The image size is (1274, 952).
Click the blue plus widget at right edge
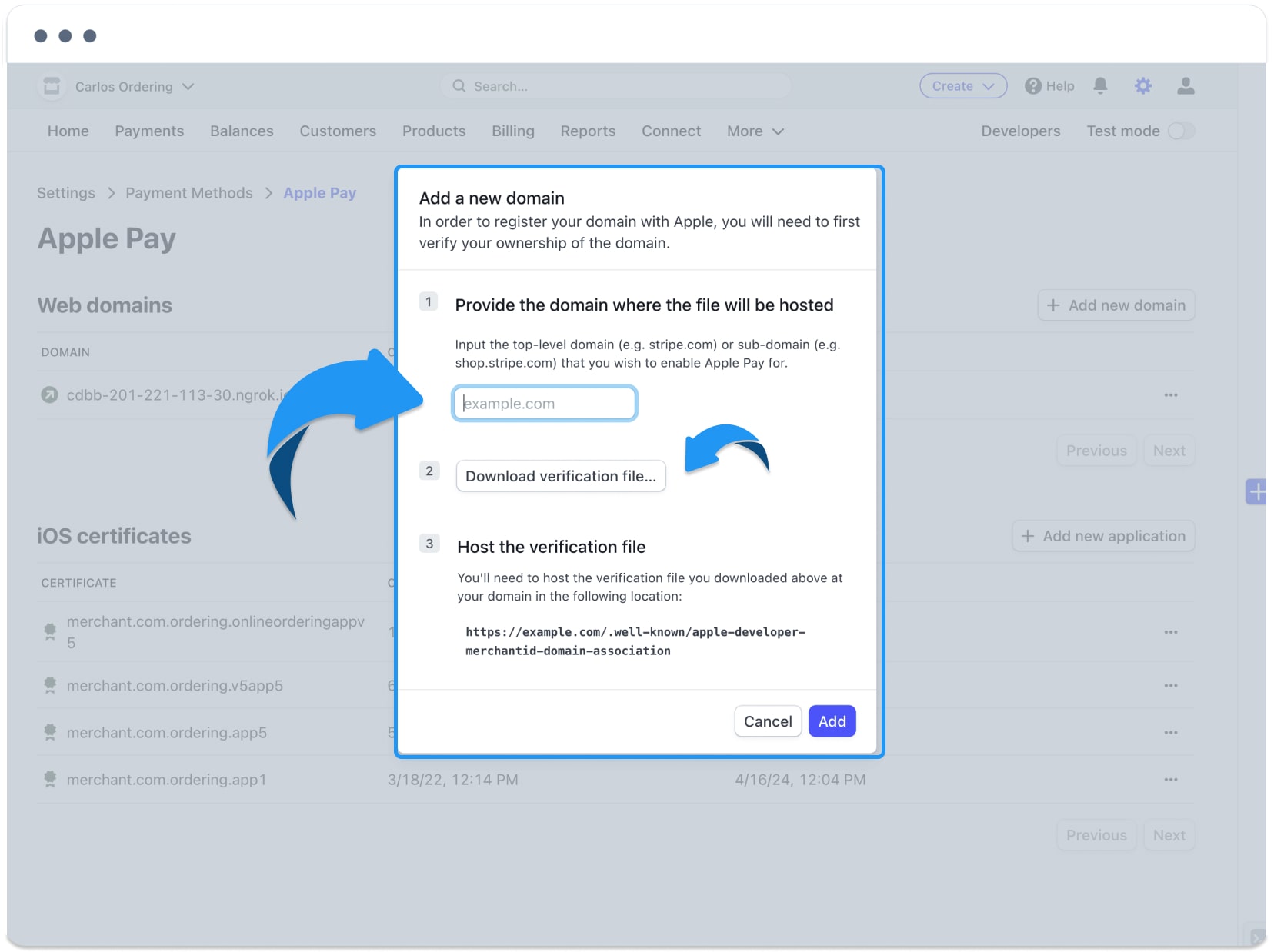pyautogui.click(x=1256, y=491)
